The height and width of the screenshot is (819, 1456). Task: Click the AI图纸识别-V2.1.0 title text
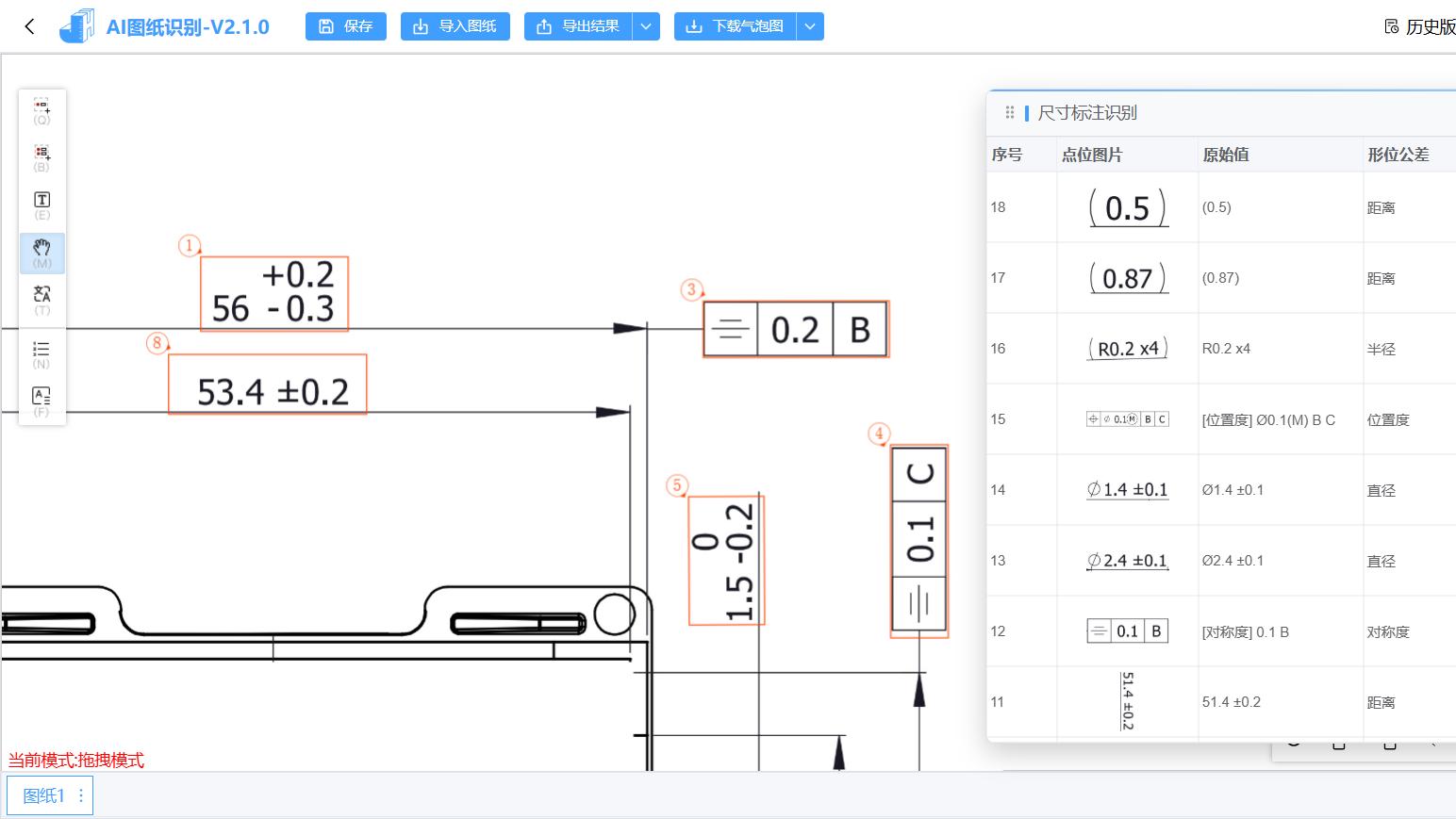pyautogui.click(x=188, y=27)
